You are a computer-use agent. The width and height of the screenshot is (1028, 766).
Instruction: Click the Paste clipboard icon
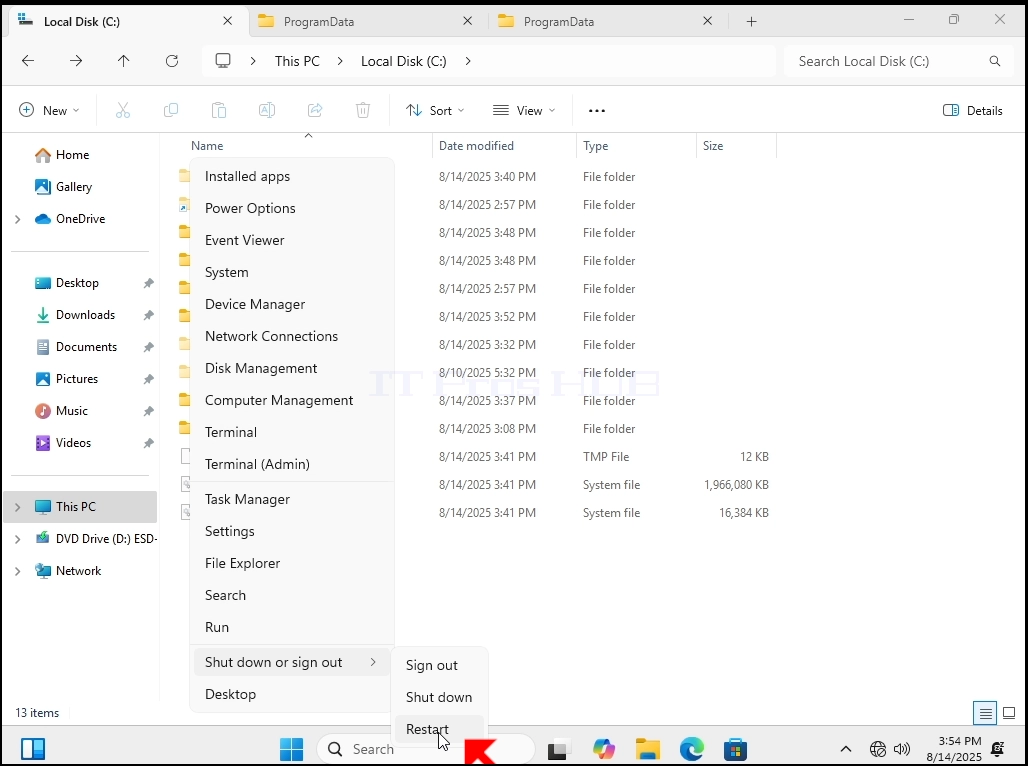218,110
